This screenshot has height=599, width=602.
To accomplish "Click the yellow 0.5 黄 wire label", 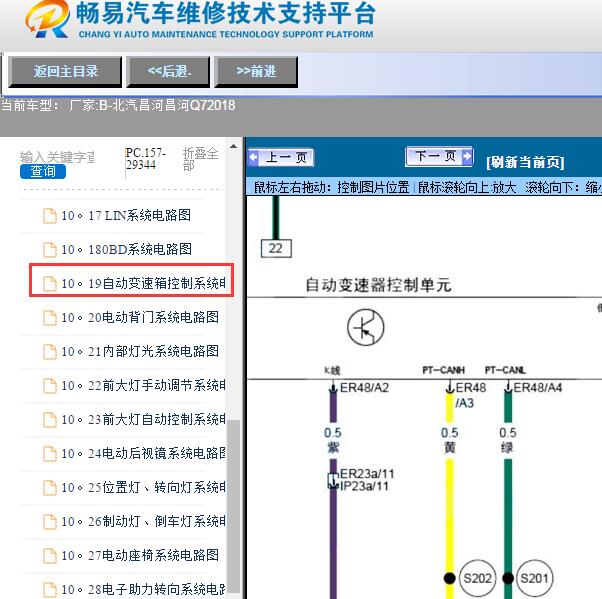I will [449, 440].
